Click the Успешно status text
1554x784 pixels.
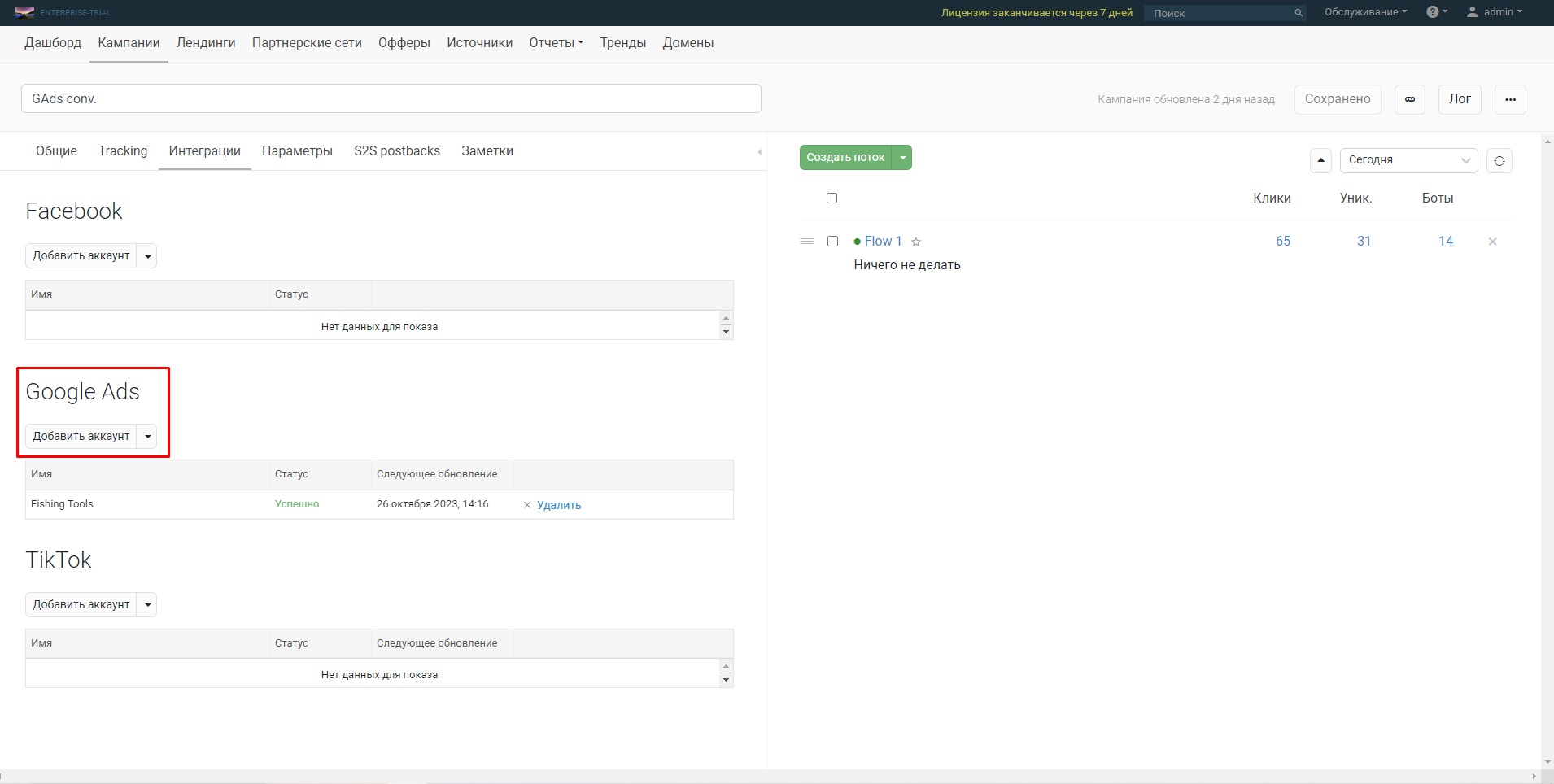(x=297, y=504)
